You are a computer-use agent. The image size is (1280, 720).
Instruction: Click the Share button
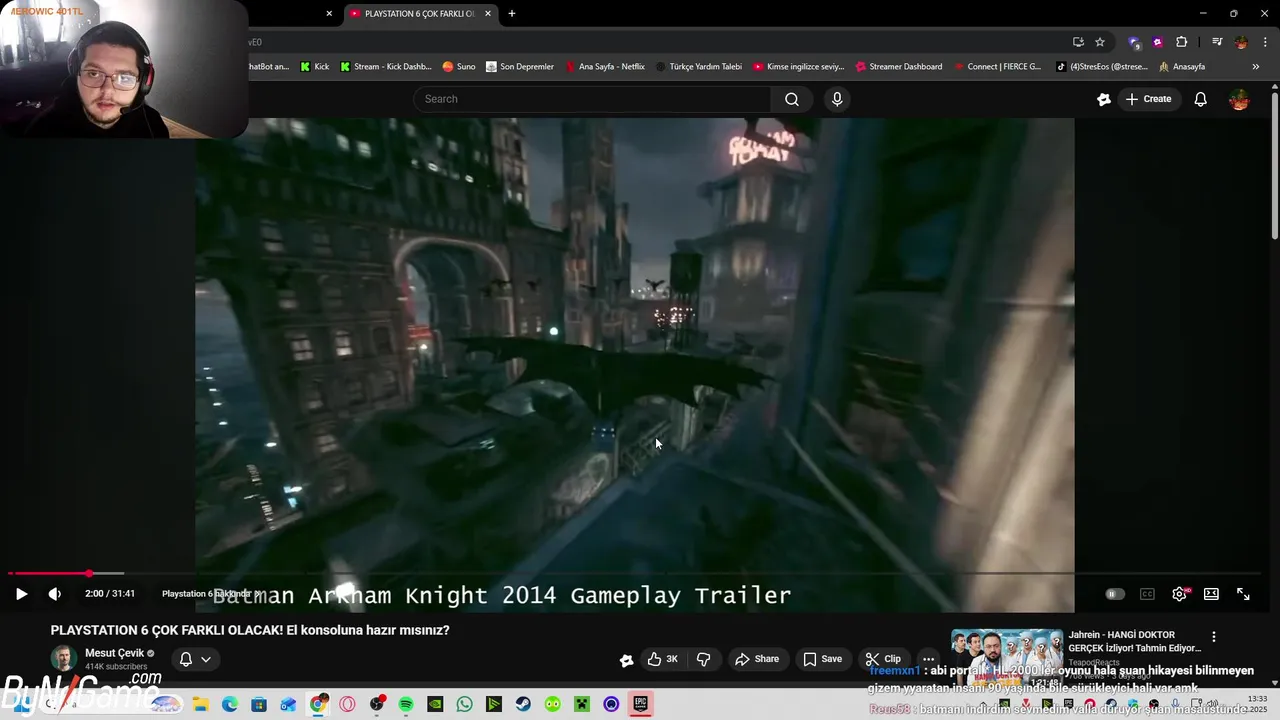(x=757, y=659)
